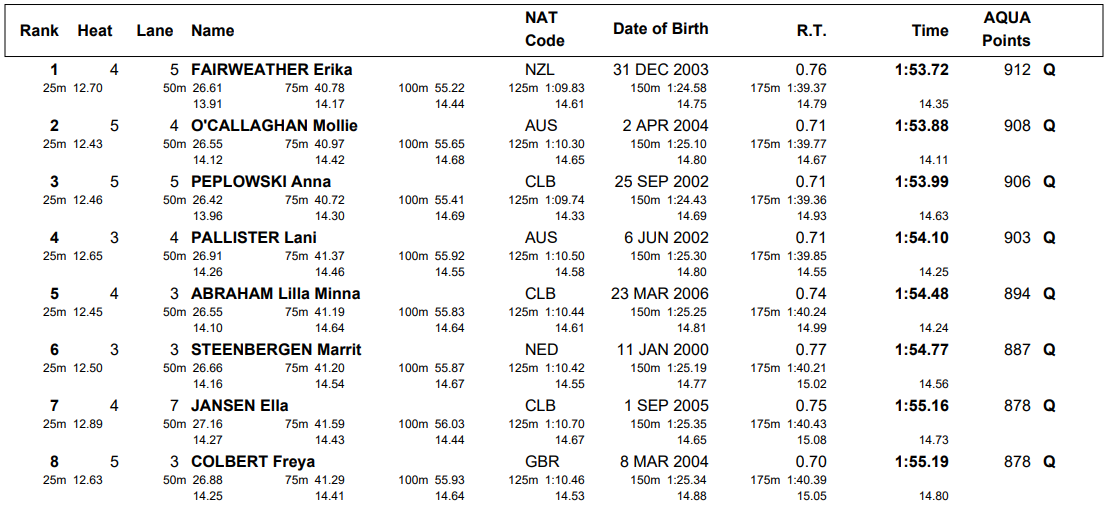Screen dimensions: 1106x506
Task: Click the NAT Code column header
Action: click(544, 29)
